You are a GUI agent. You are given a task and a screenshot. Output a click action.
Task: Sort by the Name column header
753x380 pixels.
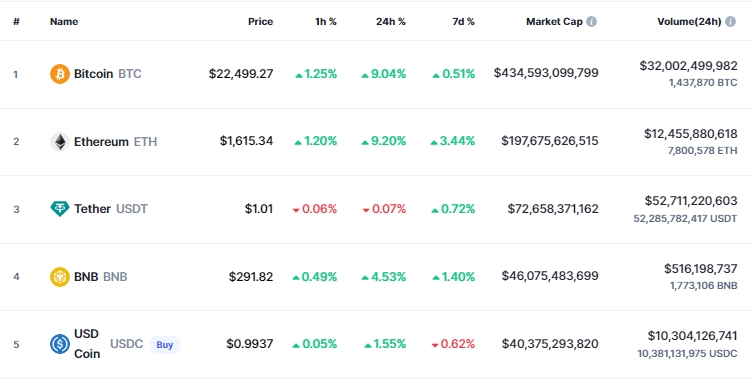click(64, 22)
